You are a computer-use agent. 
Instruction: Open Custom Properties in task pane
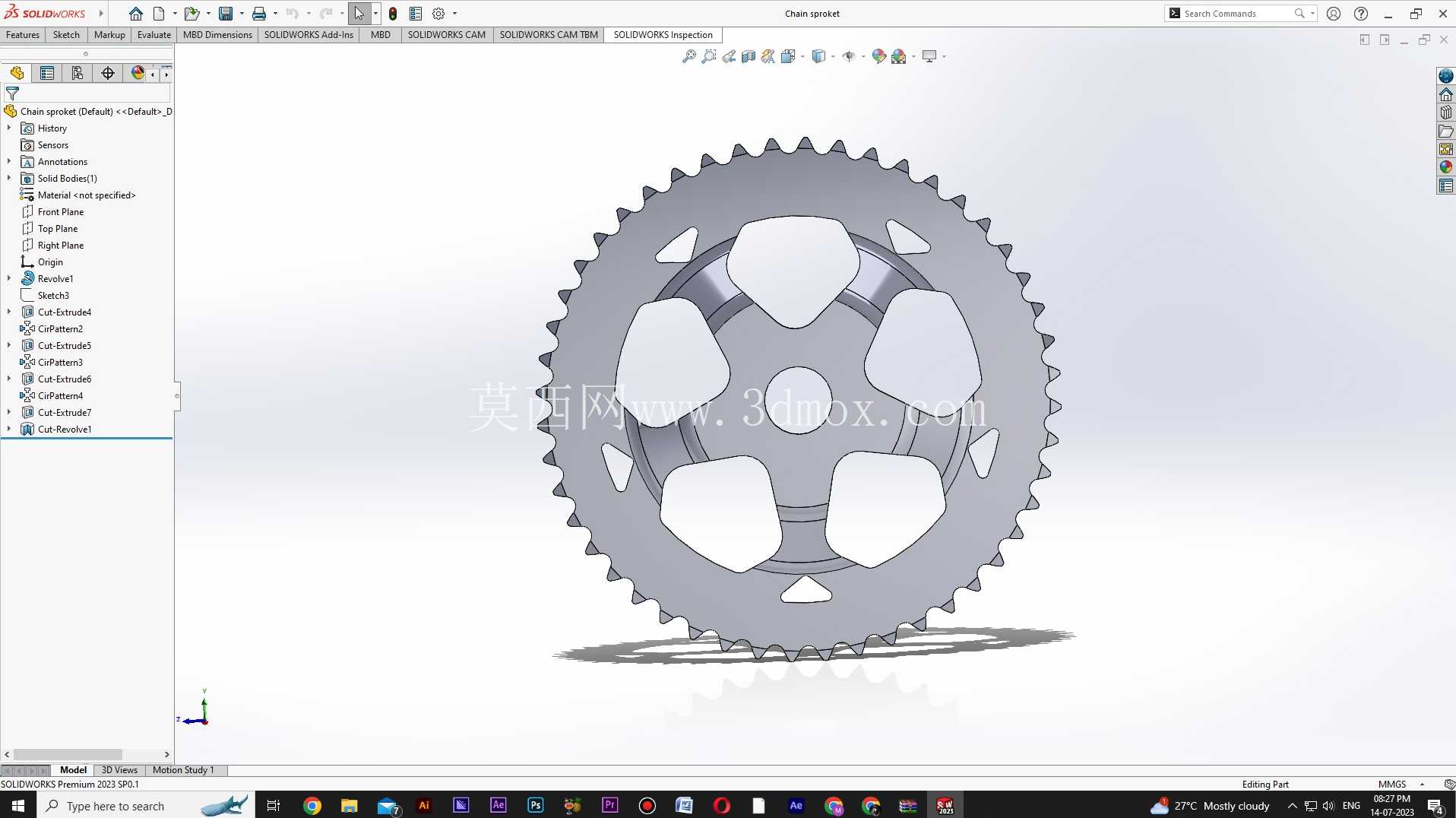pos(1446,185)
